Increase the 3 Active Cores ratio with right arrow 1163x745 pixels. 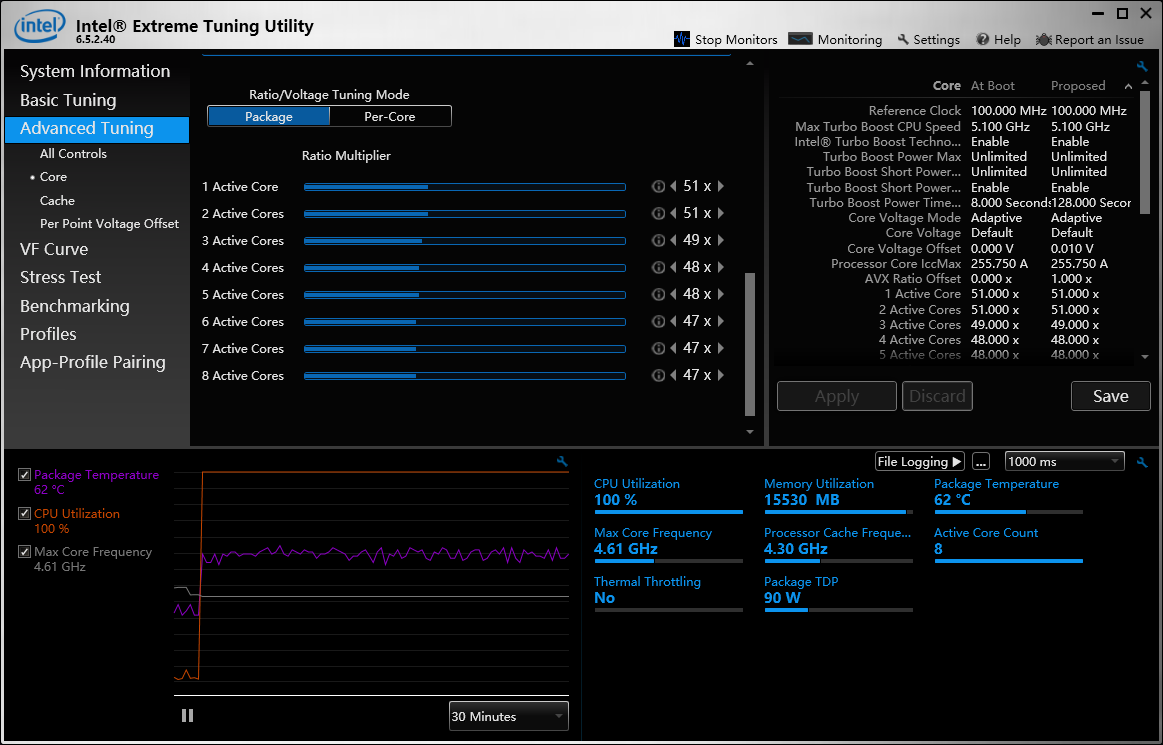coord(721,240)
